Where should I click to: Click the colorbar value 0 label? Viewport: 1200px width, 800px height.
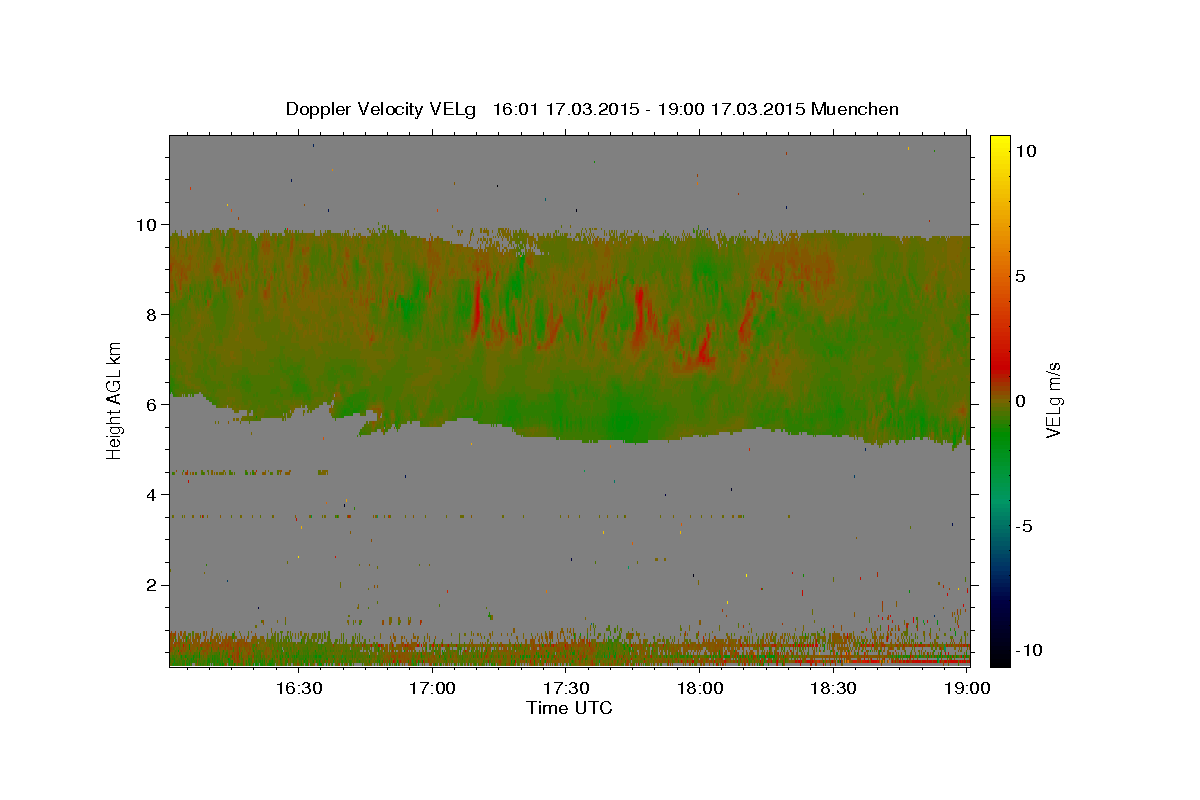tap(1021, 400)
